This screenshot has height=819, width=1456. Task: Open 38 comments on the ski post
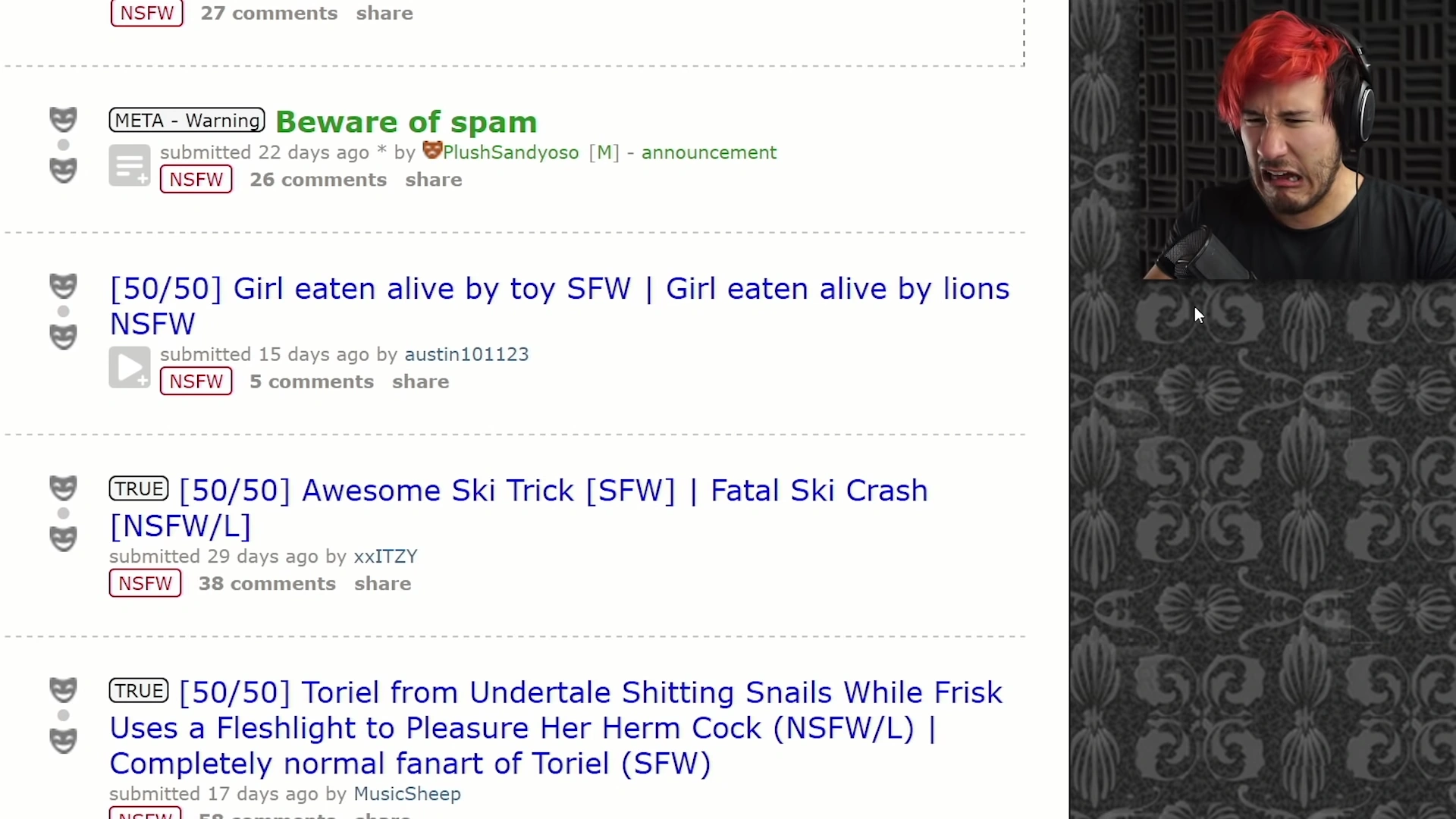267,584
